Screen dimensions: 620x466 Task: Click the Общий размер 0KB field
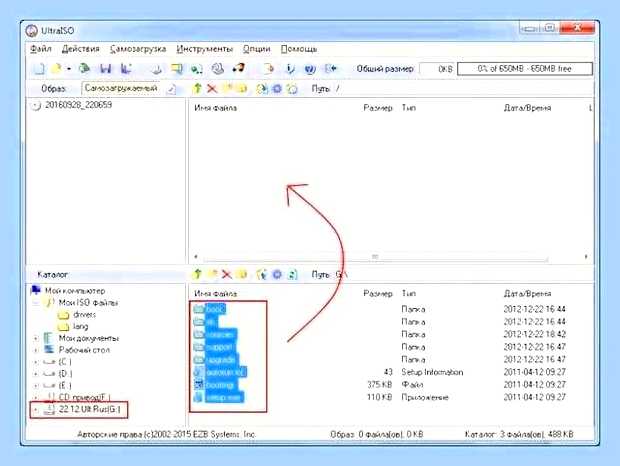tap(437, 69)
